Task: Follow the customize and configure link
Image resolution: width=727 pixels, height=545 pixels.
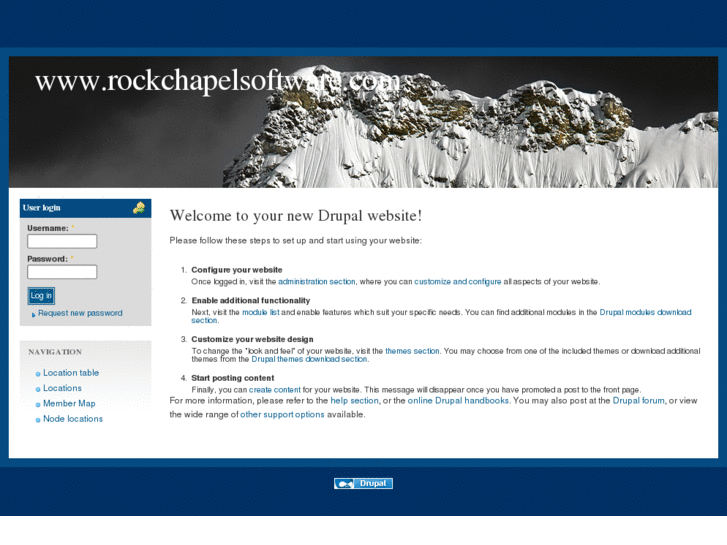Action: click(458, 282)
